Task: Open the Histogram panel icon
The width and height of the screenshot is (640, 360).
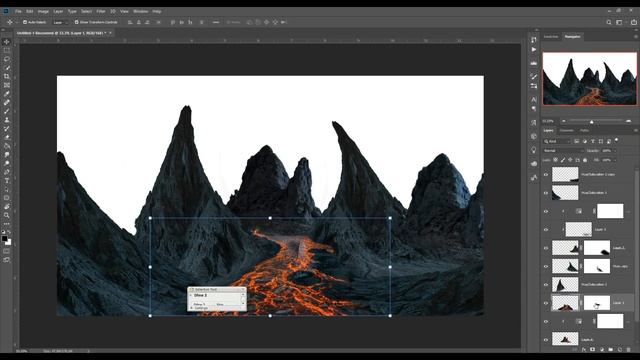Action: (x=534, y=63)
